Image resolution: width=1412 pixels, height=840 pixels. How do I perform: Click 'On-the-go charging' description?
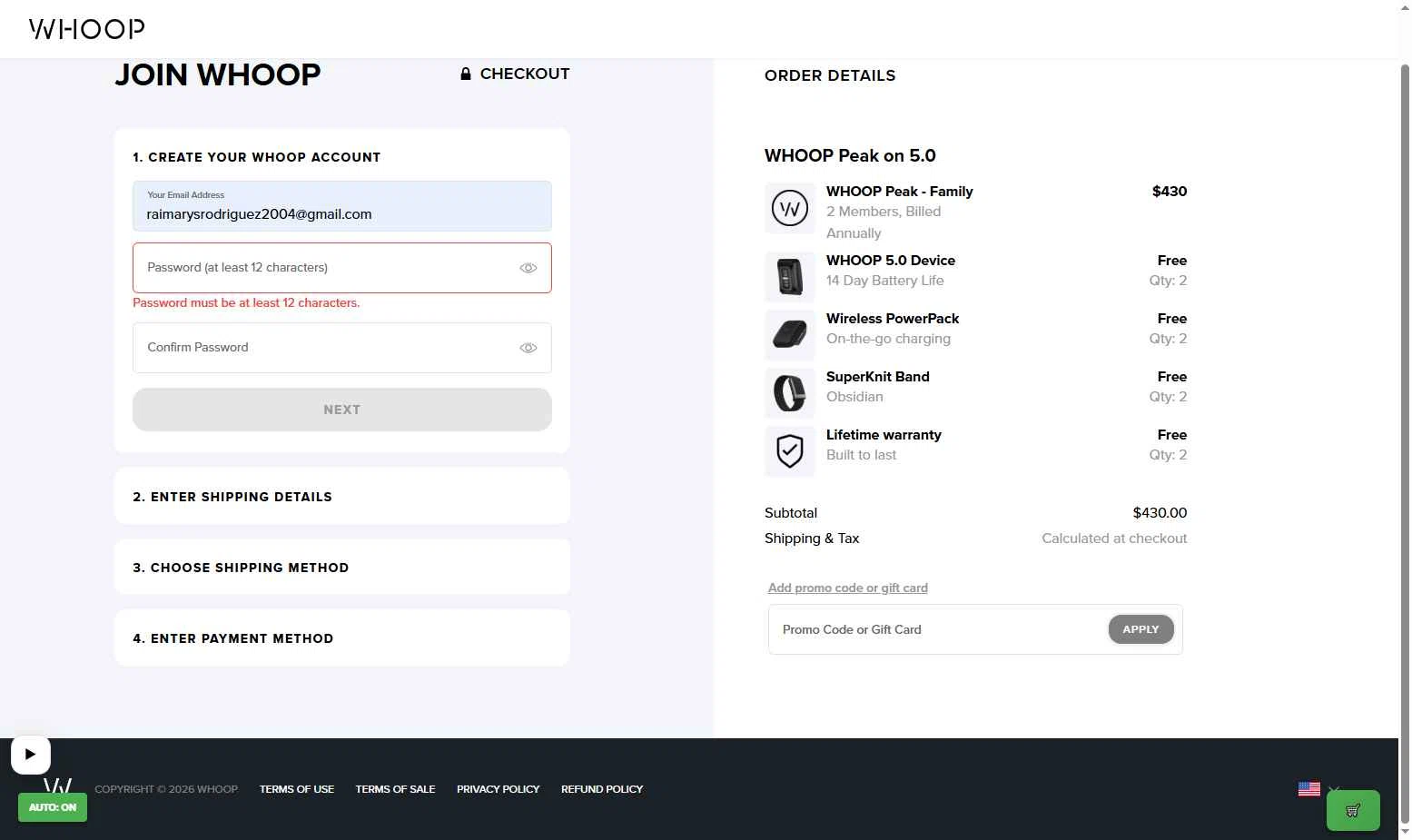[x=888, y=339]
